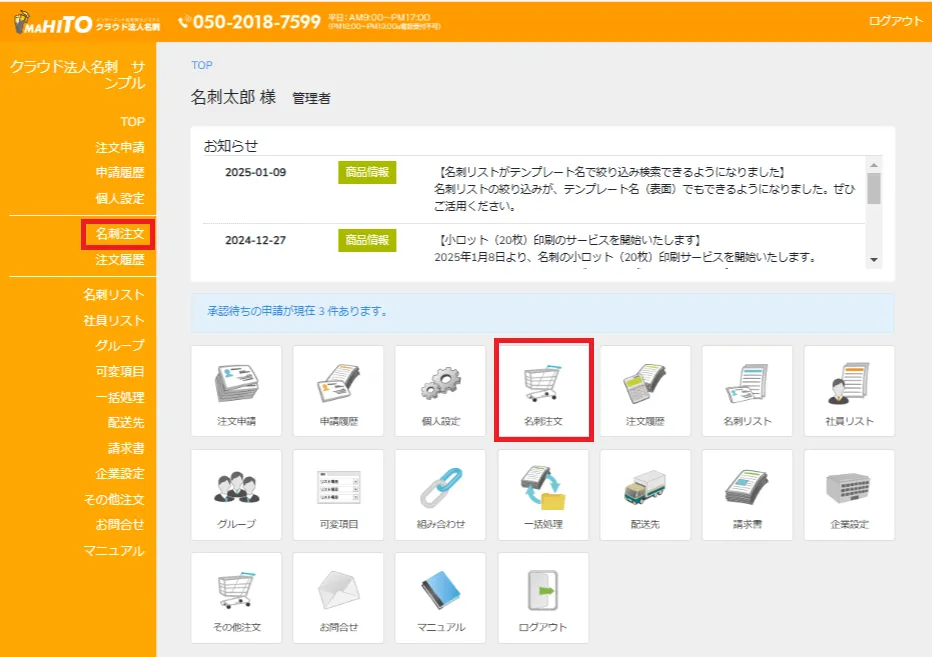932x657 pixels.
Task: Open the 名刺リスト business card list icon
Action: 746,390
